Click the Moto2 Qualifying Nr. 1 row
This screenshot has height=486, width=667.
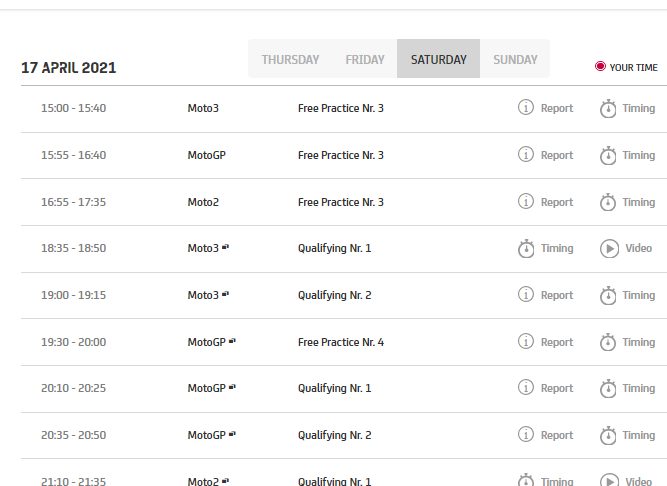[x=334, y=481]
